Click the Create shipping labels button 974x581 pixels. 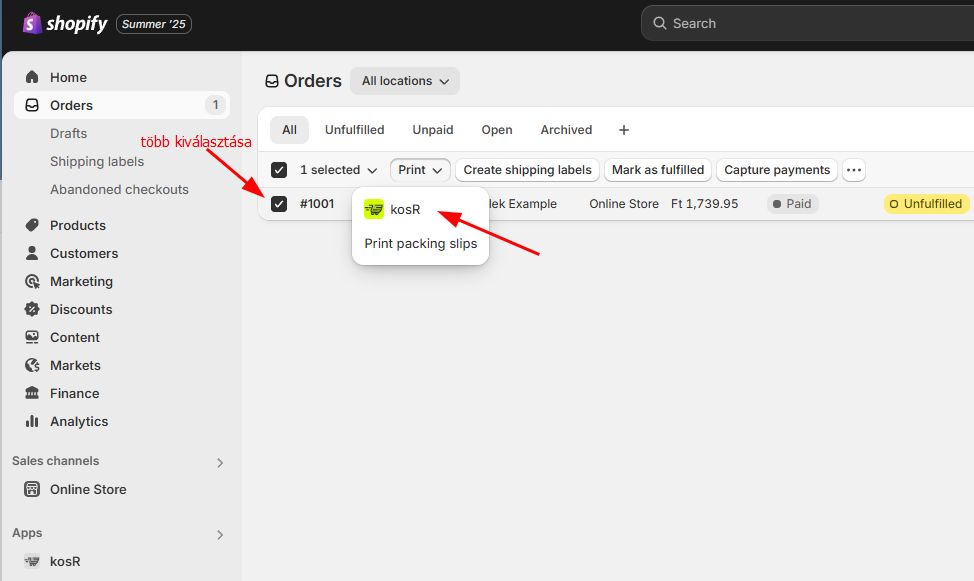point(527,170)
